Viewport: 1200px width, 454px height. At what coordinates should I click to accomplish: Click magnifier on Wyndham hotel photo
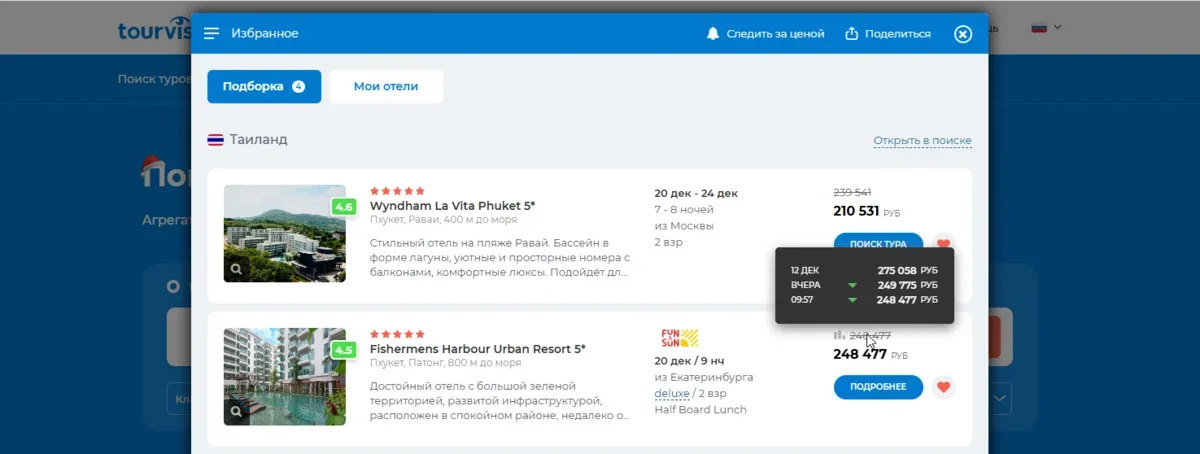[236, 269]
